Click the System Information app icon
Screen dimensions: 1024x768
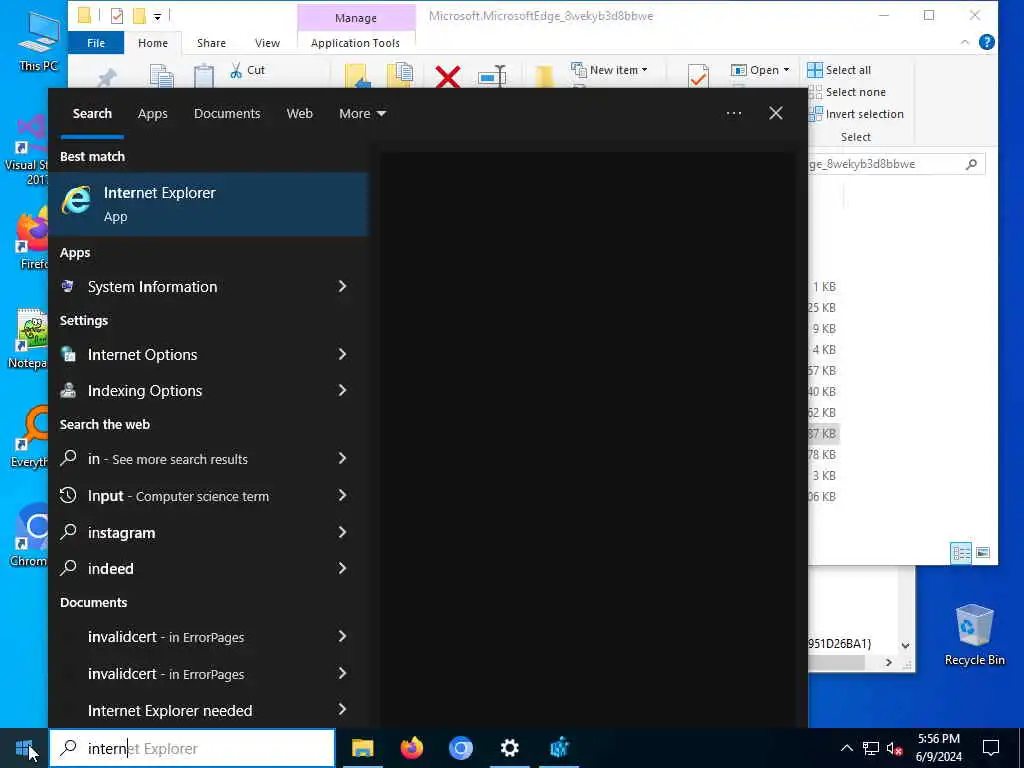67,286
